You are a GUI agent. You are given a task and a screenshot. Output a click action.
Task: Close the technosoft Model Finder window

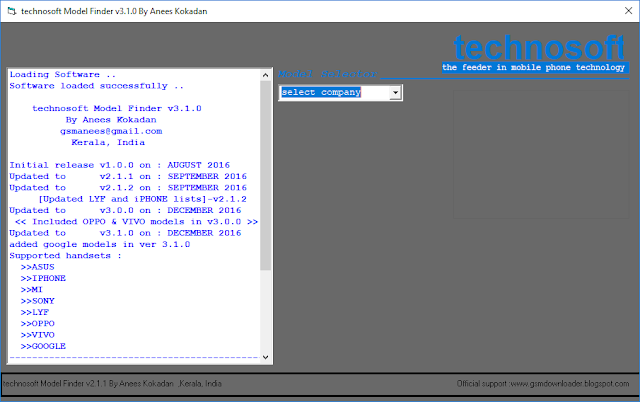(628, 11)
